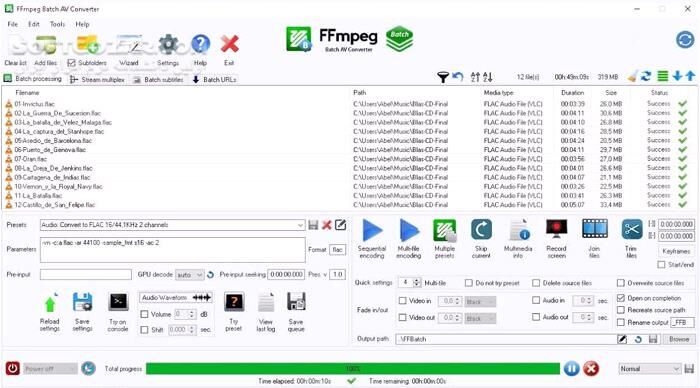
Task: Switch to Batch URLs tab
Action: click(215, 79)
